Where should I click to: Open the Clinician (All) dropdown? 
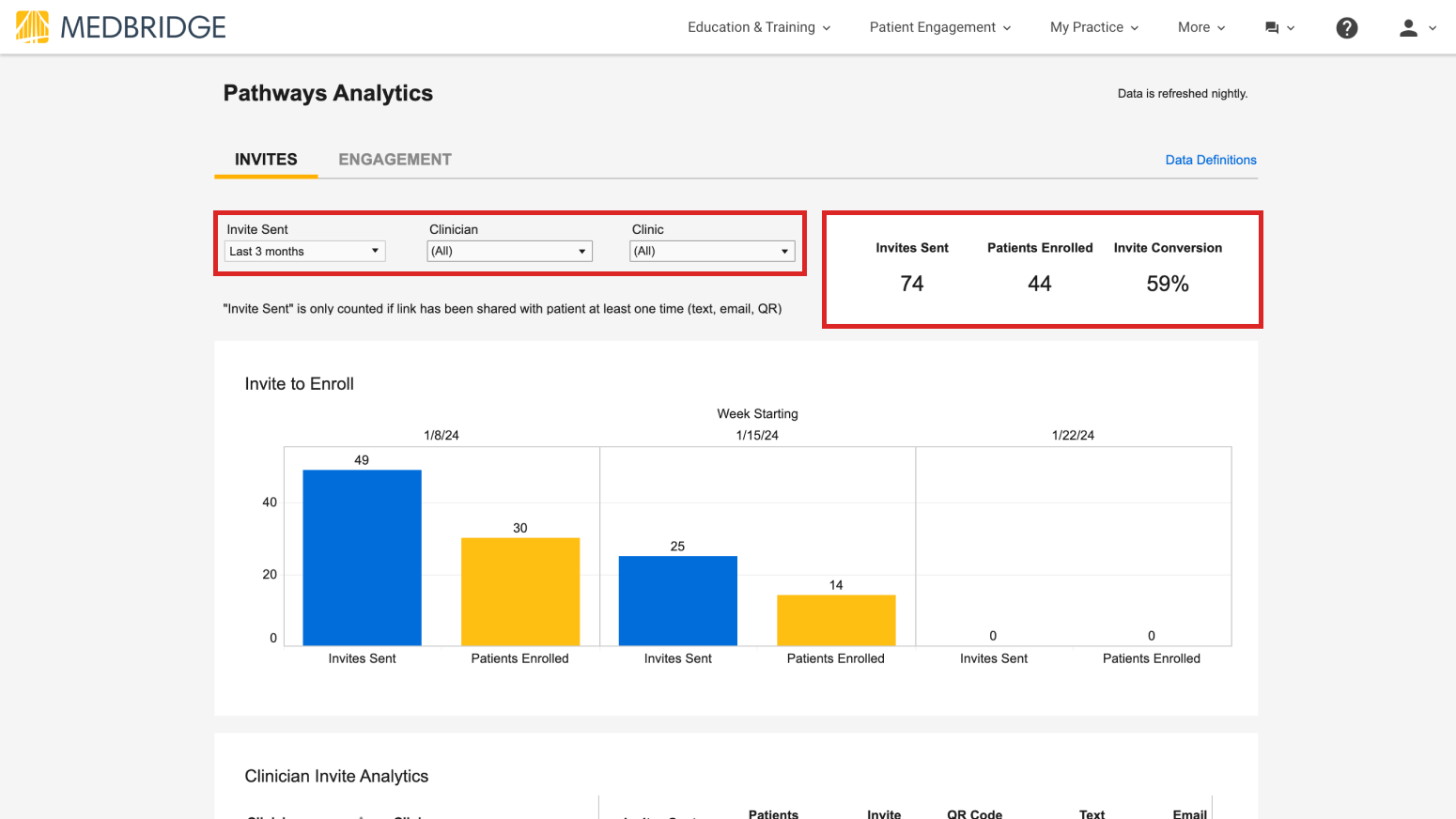(509, 251)
